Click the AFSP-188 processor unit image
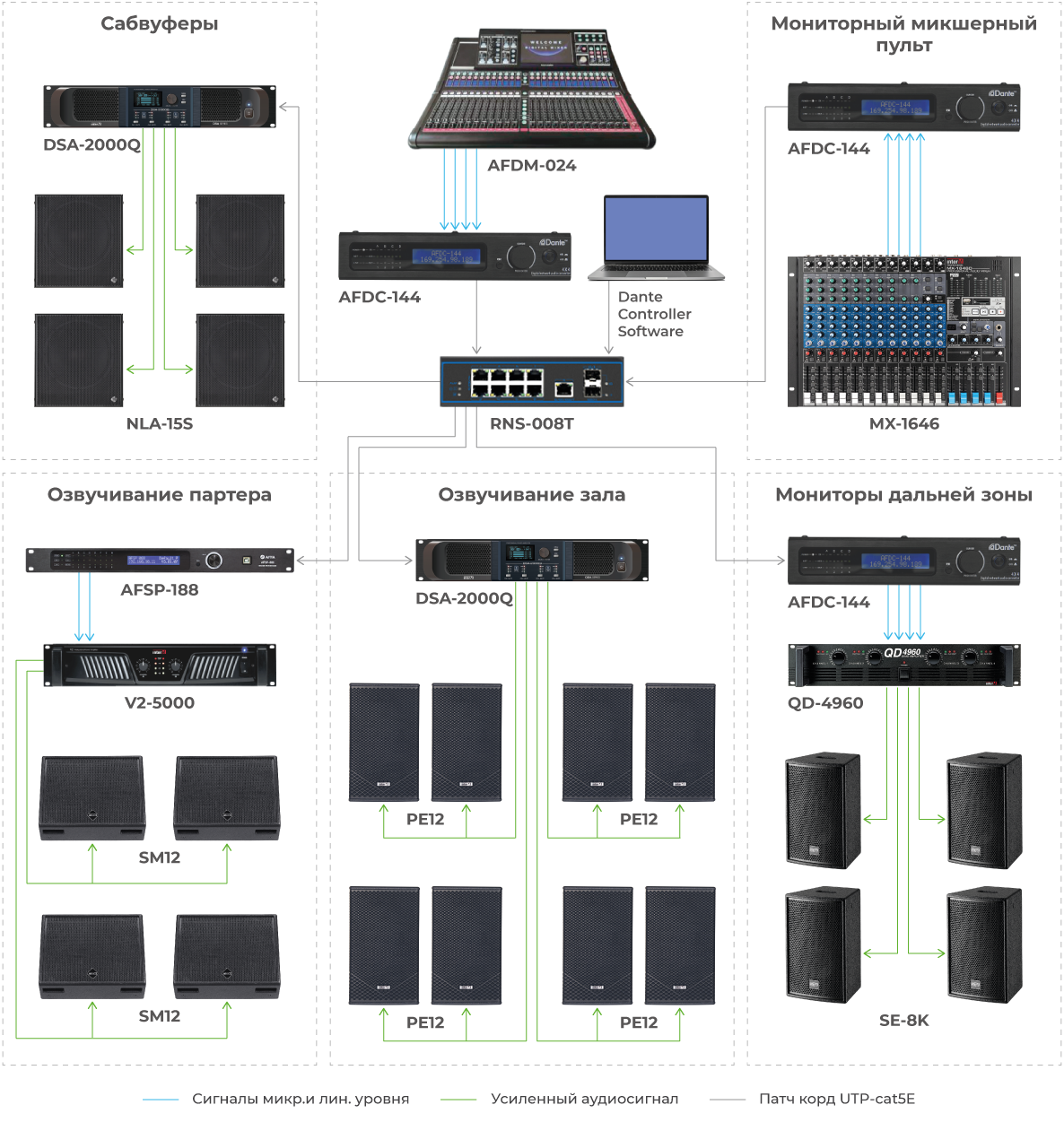 point(160,560)
